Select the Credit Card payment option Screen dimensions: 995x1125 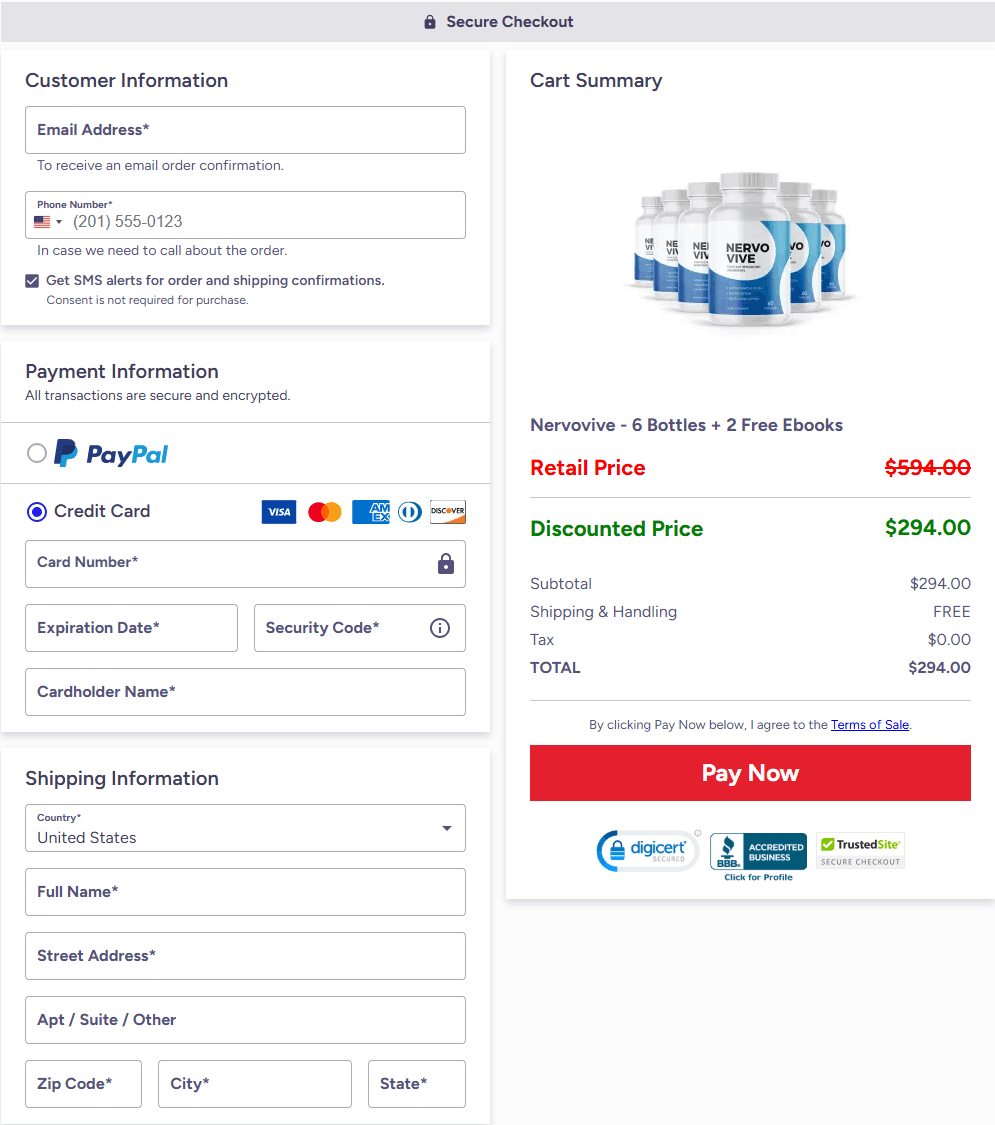(x=36, y=511)
